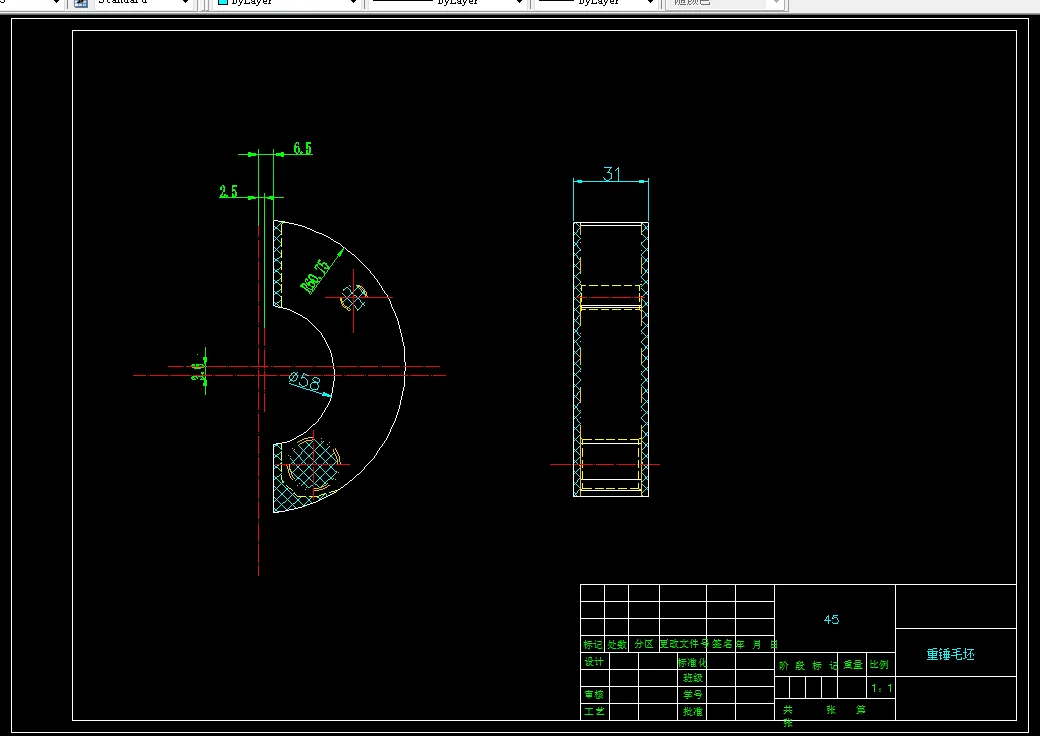The image size is (1040, 736).
Task: Click the 重量 header cell
Action: [853, 664]
